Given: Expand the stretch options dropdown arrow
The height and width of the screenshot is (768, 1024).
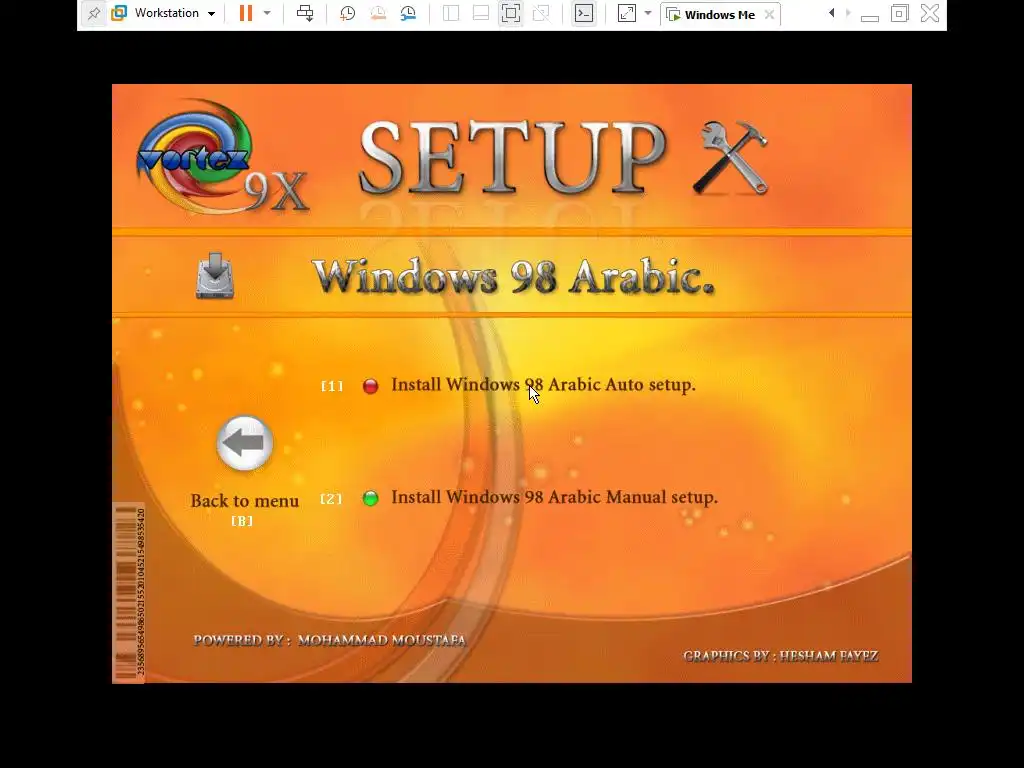Looking at the screenshot, I should [x=648, y=13].
